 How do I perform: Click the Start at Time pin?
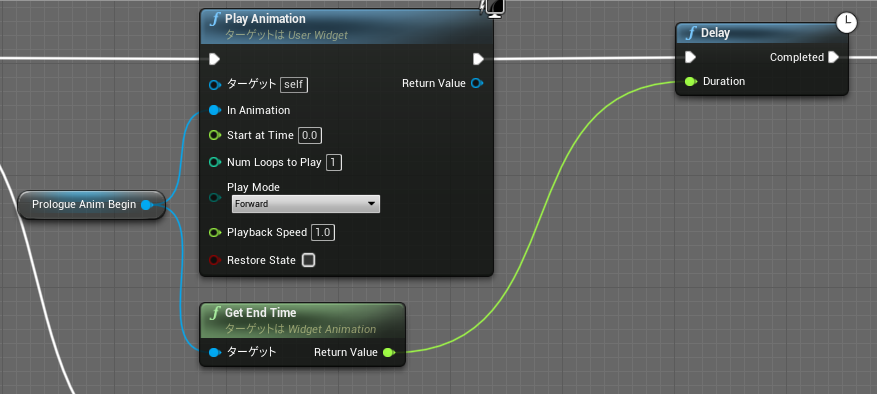click(215, 135)
